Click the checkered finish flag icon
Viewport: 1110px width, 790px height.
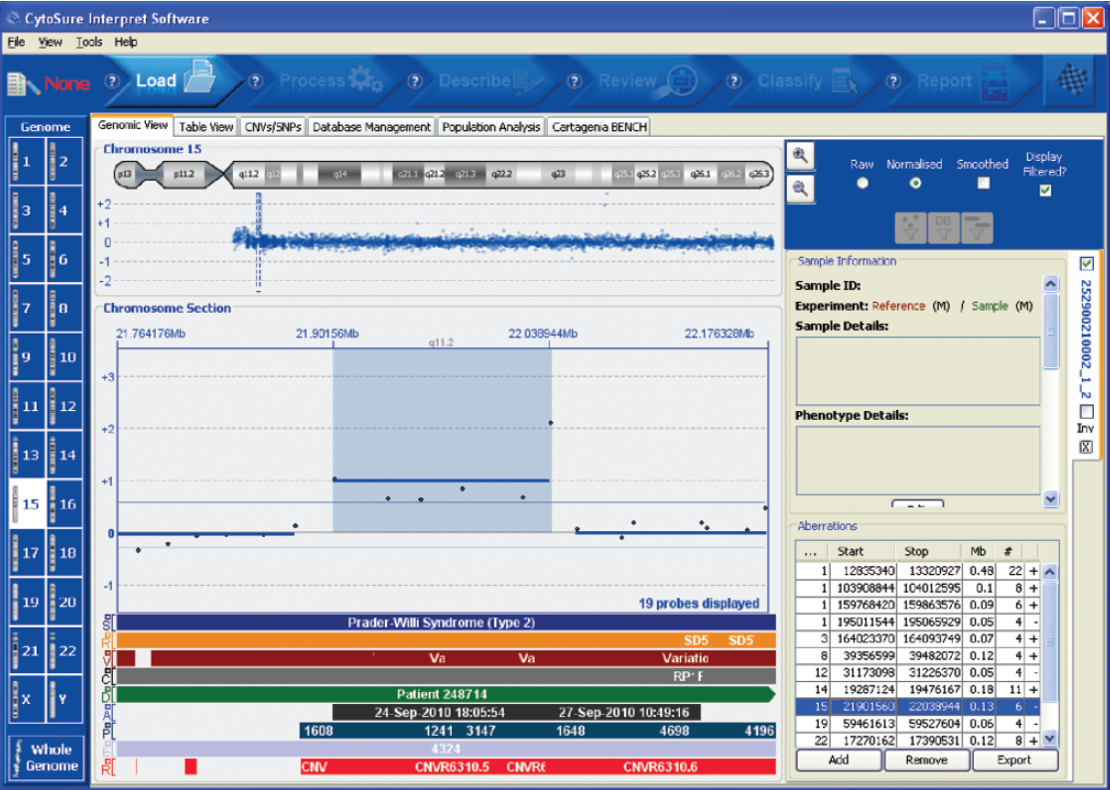click(1072, 80)
